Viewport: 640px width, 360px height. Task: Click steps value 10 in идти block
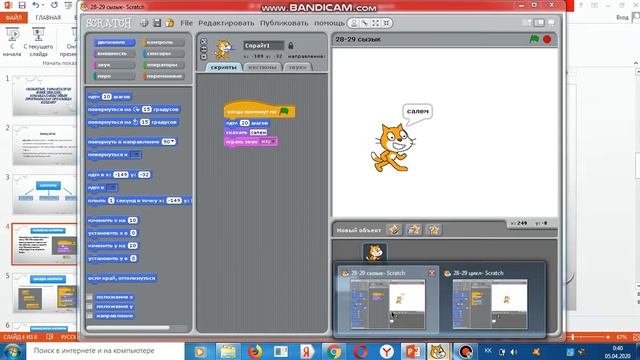(x=107, y=97)
